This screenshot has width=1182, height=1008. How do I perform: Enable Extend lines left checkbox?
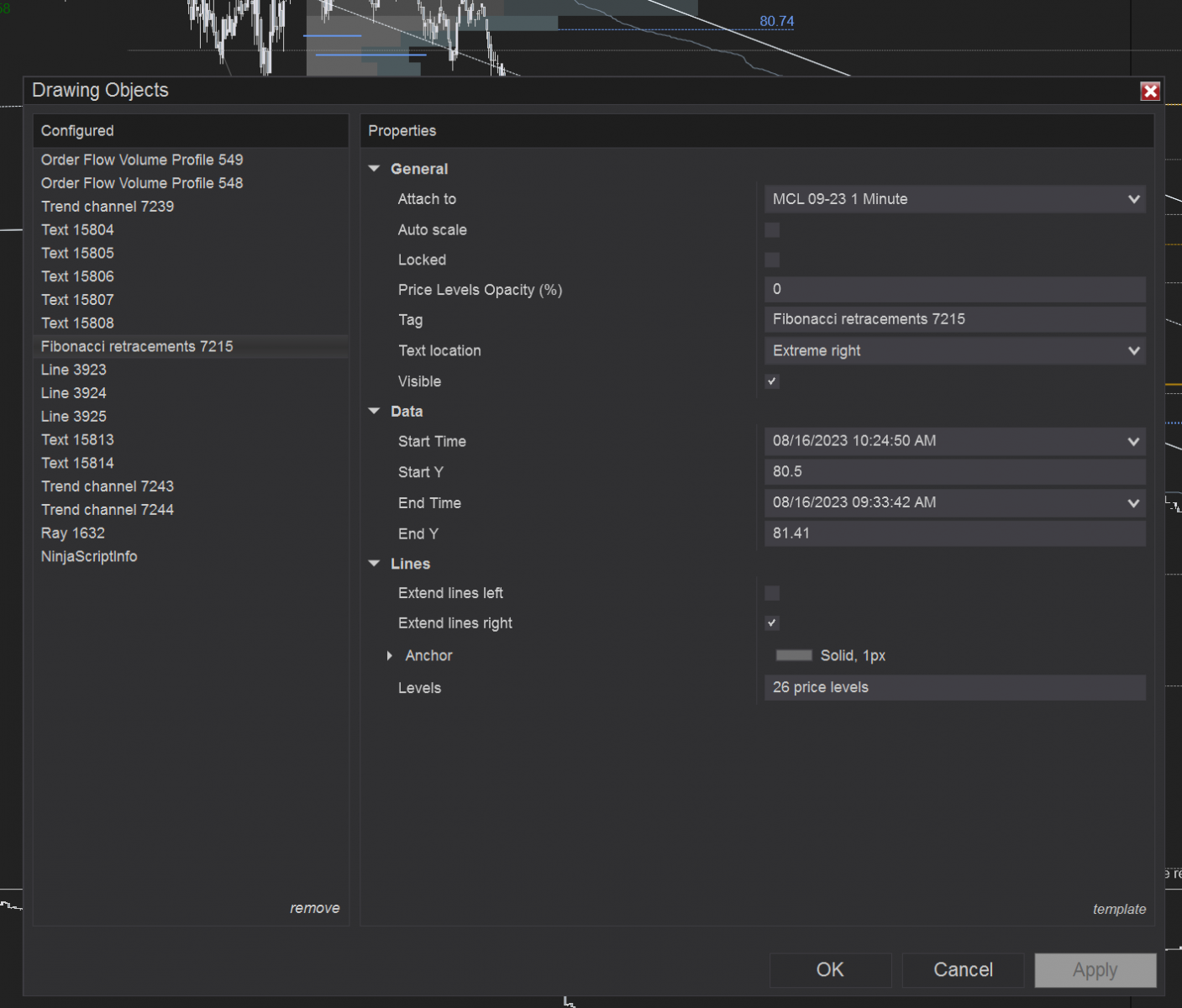click(x=772, y=594)
